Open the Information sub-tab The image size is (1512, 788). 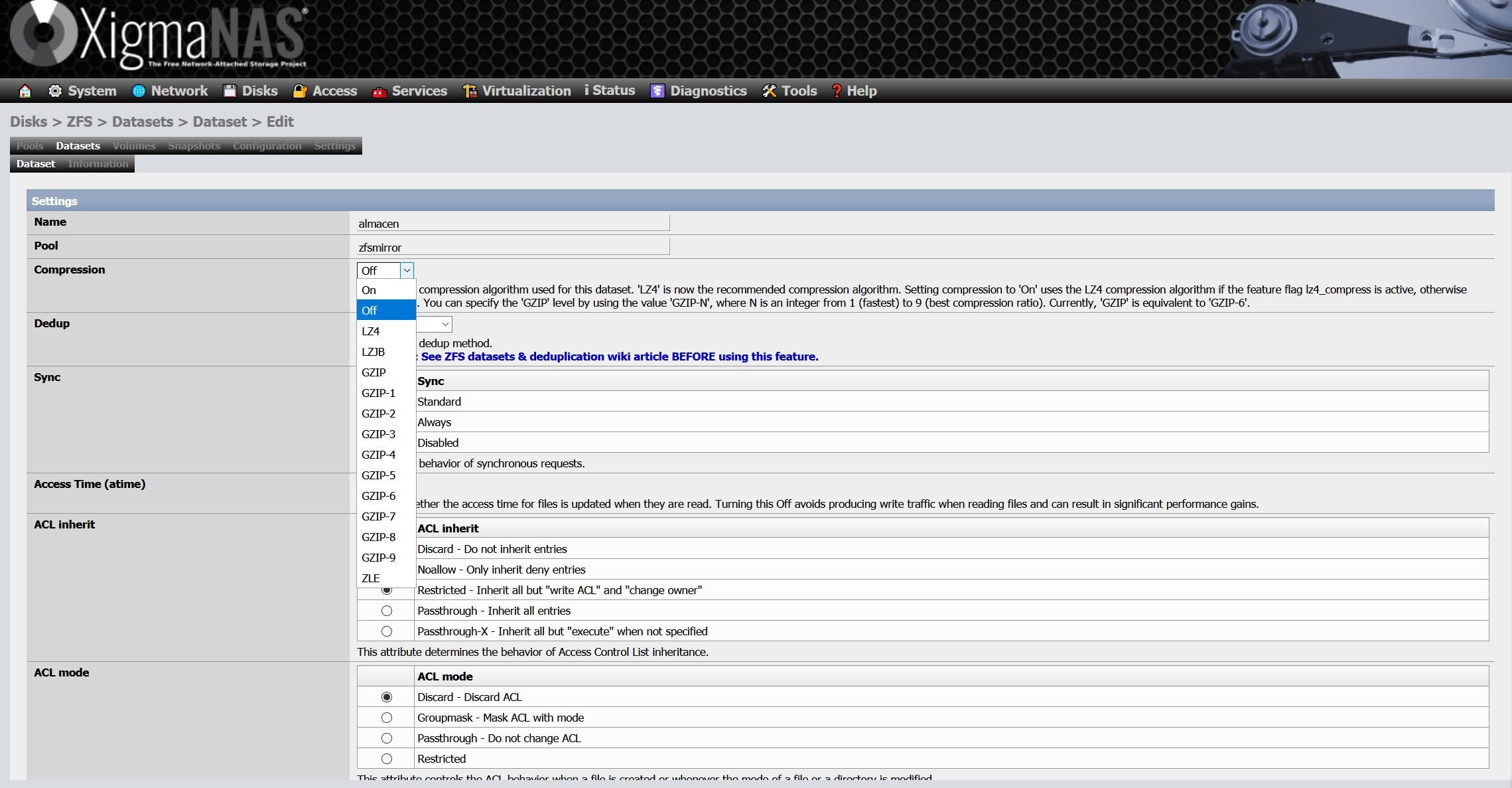coord(98,164)
